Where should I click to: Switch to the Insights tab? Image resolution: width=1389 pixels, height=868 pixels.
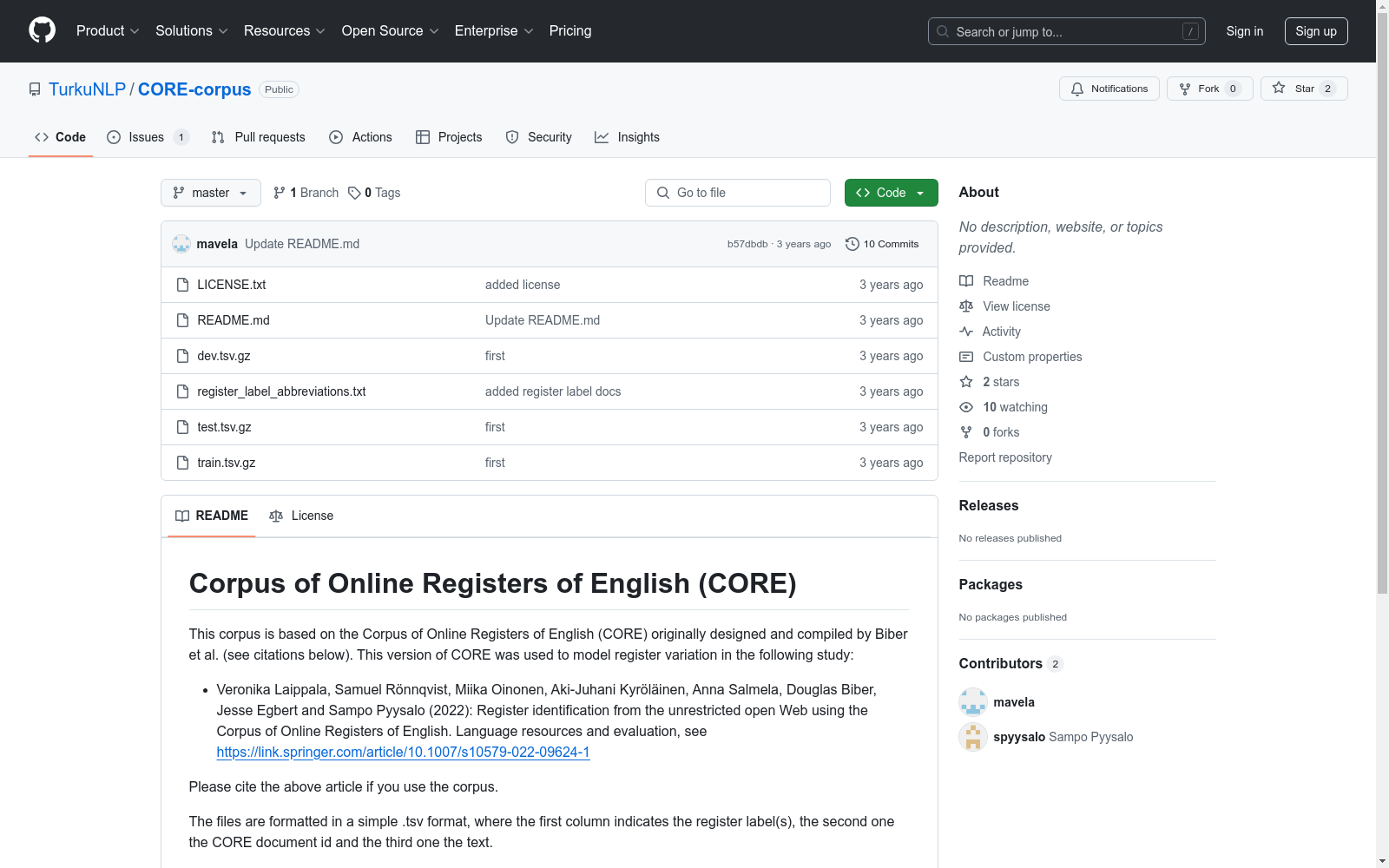point(627,137)
